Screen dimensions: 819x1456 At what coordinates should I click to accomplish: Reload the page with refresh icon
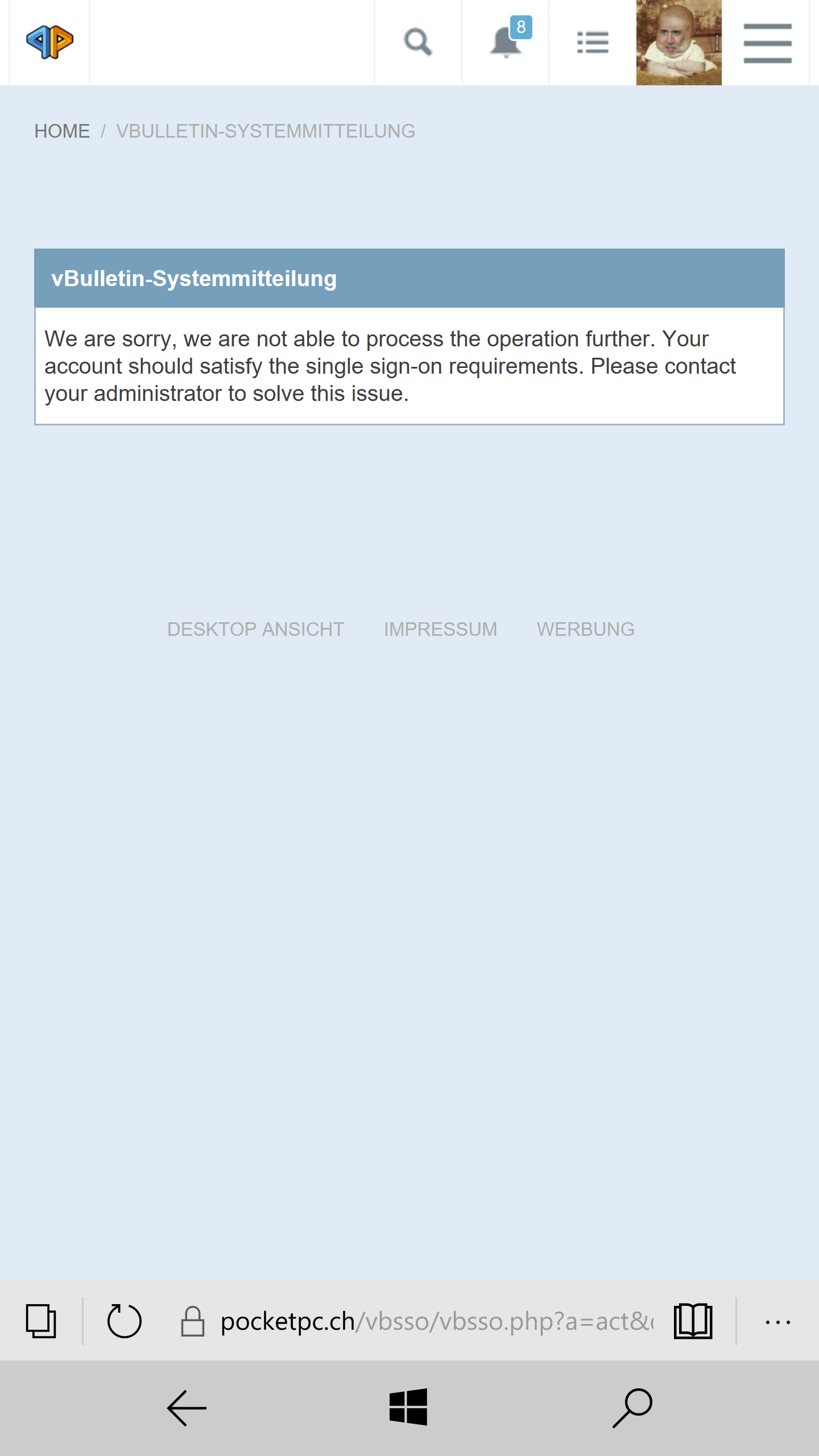124,1321
